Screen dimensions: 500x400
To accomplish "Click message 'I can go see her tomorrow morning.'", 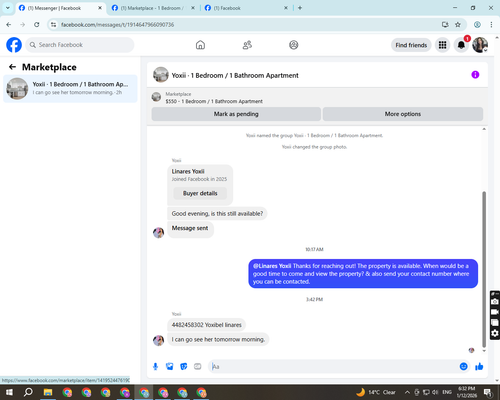I will coord(218,339).
